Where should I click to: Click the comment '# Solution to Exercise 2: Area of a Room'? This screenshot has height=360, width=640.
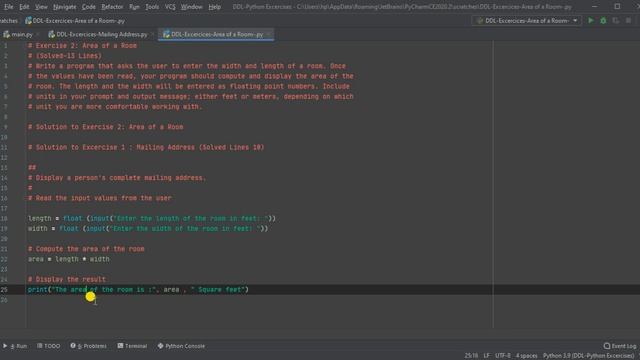[105, 127]
